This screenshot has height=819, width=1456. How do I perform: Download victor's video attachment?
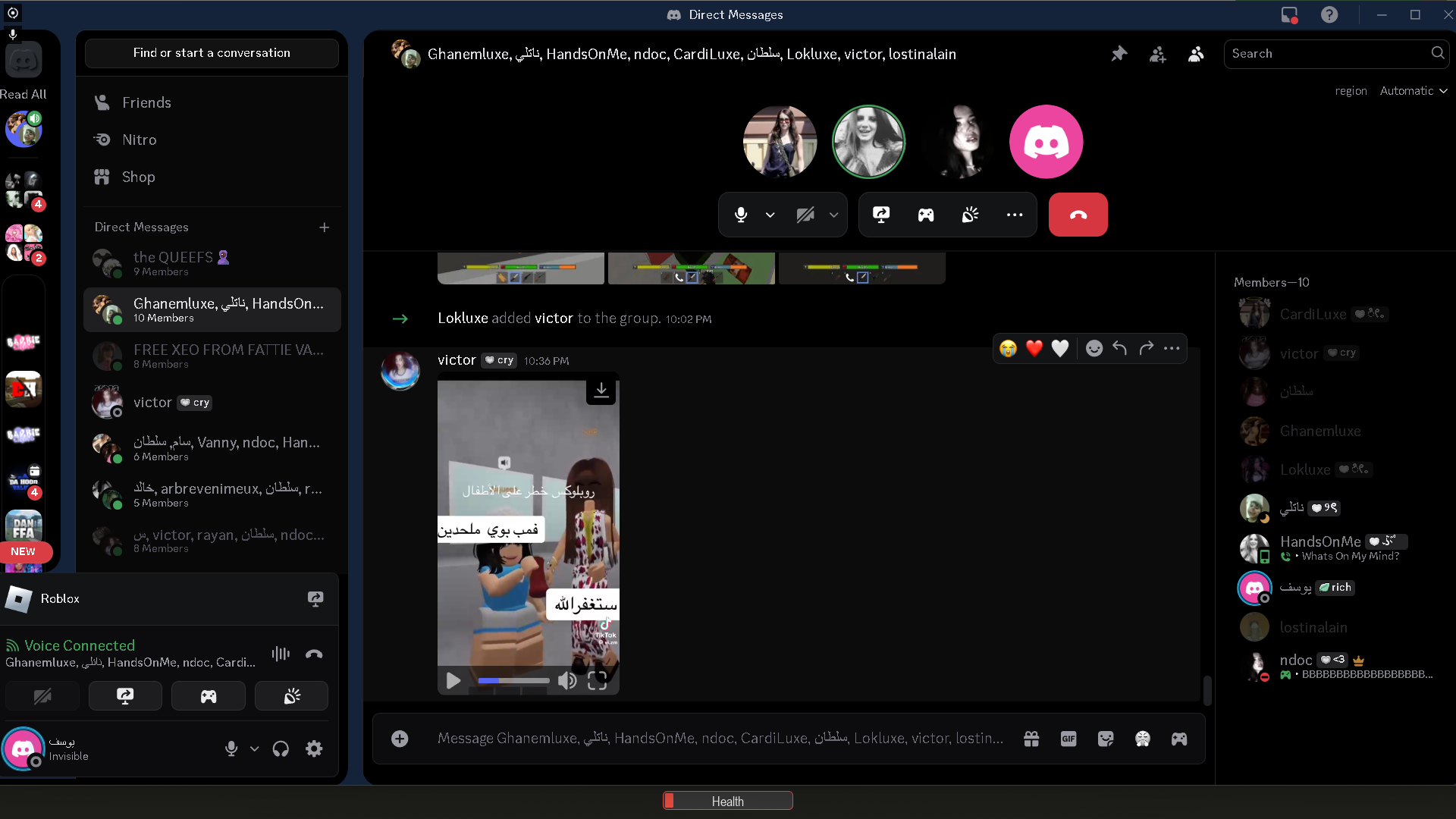click(601, 390)
